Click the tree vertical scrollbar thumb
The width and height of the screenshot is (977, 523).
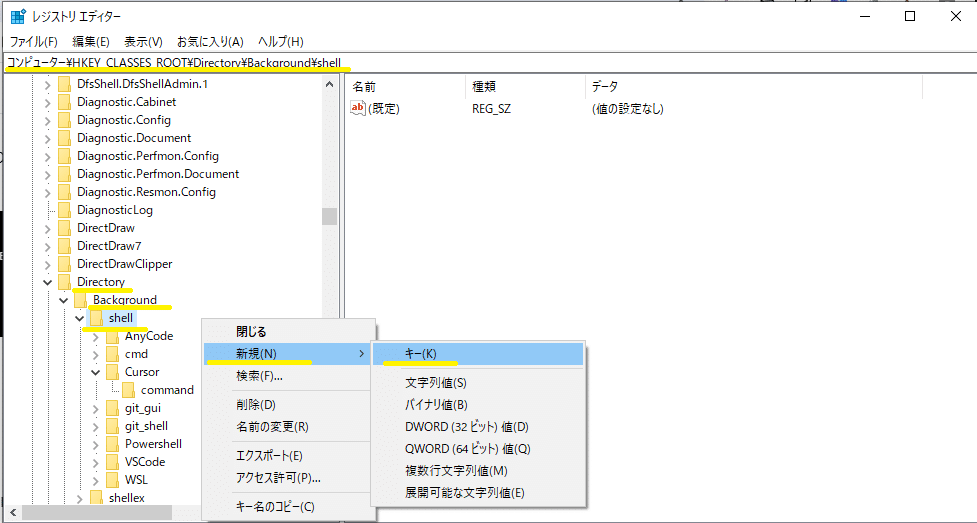point(330,216)
